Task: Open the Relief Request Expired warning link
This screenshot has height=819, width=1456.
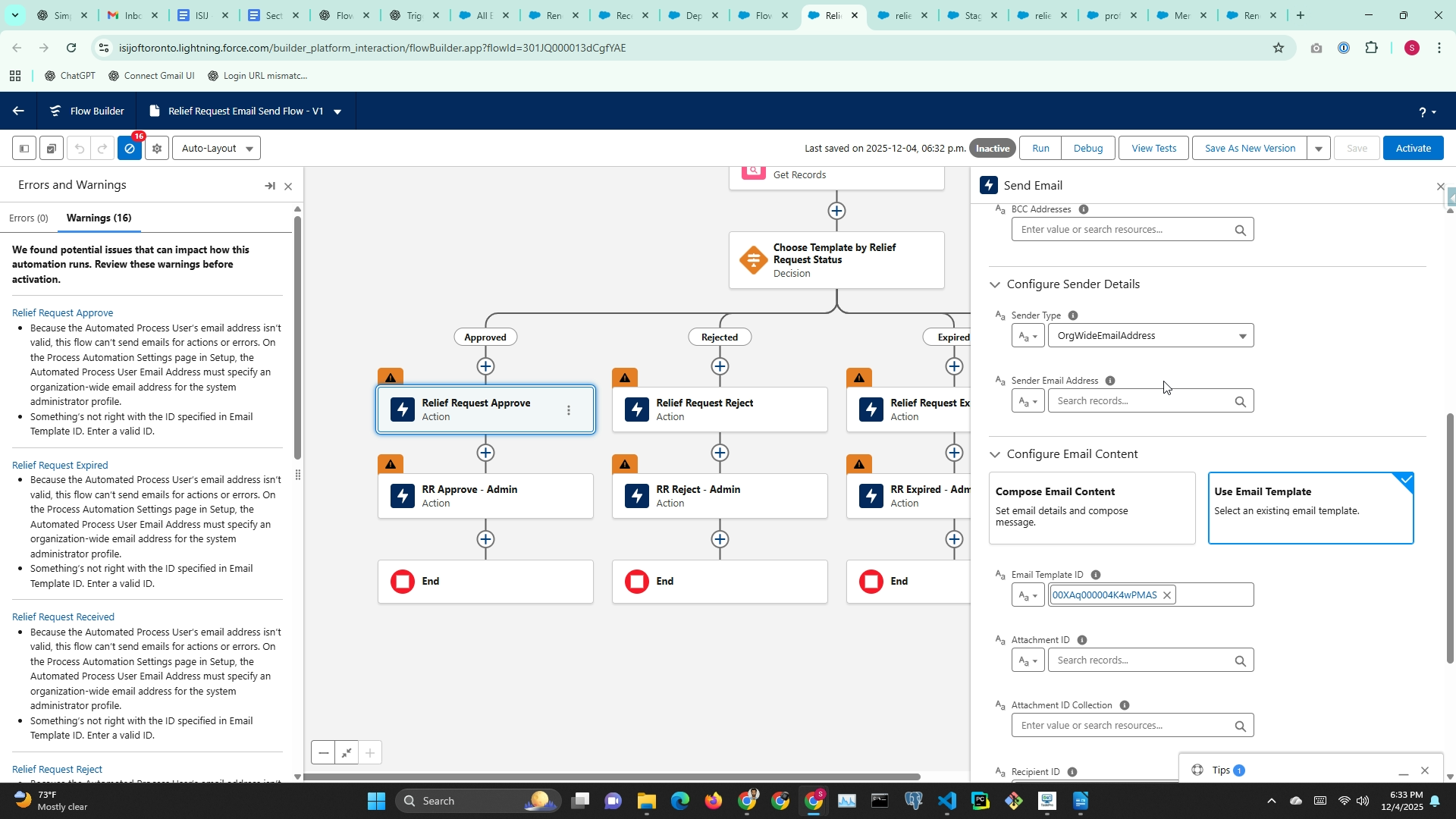Action: coord(60,466)
